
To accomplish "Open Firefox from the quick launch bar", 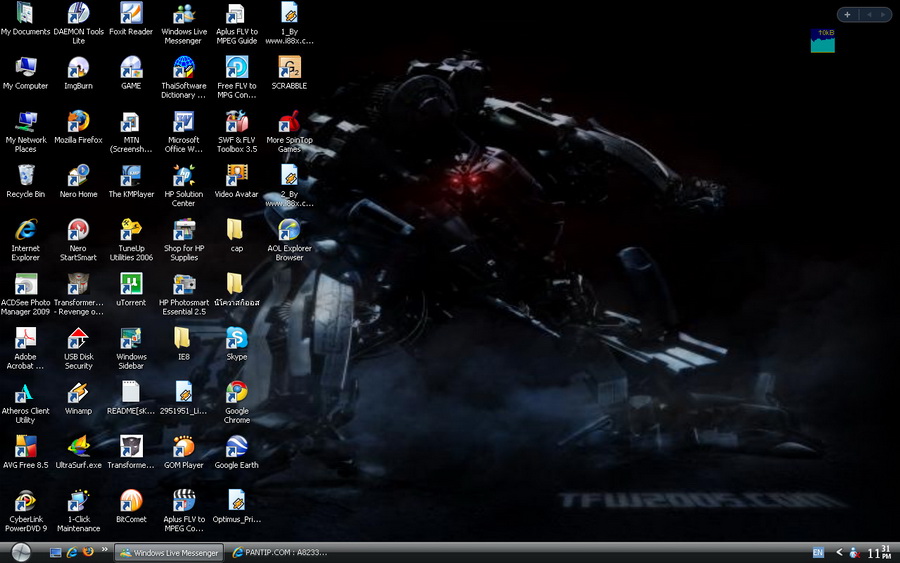I will pos(88,552).
